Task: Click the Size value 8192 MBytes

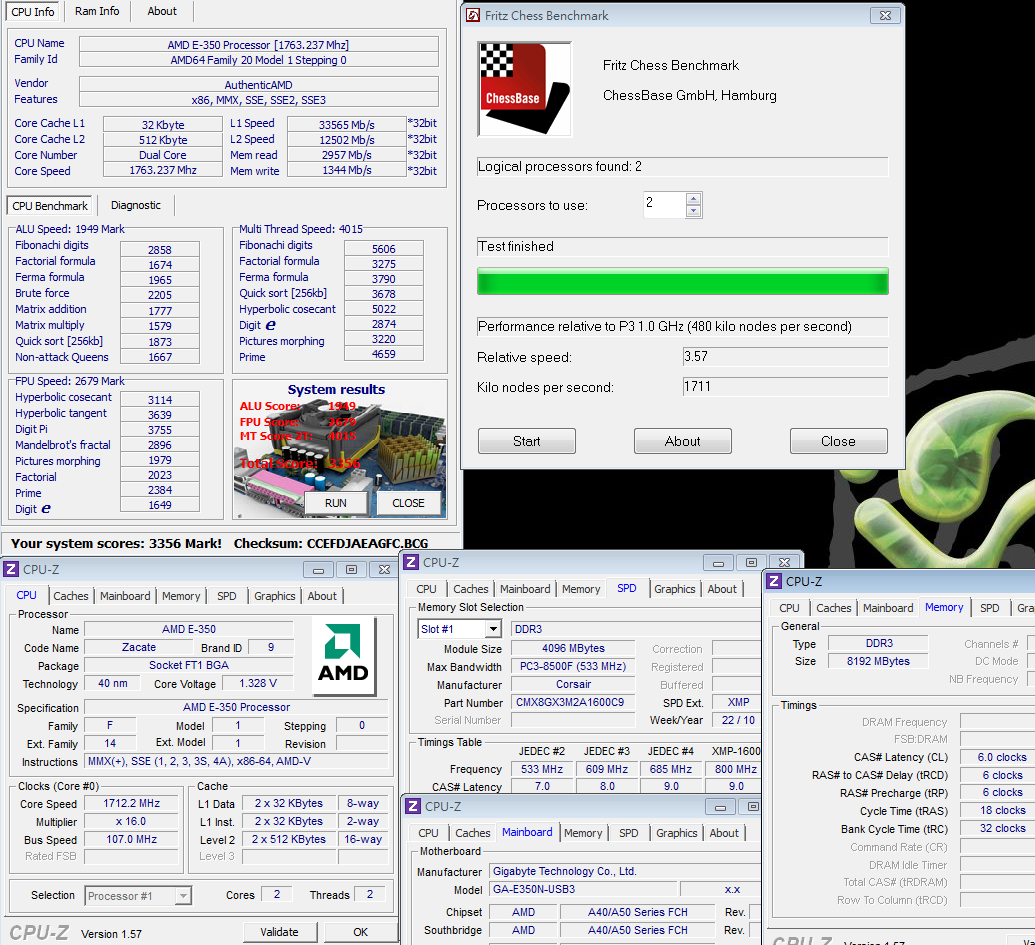Action: (x=878, y=661)
